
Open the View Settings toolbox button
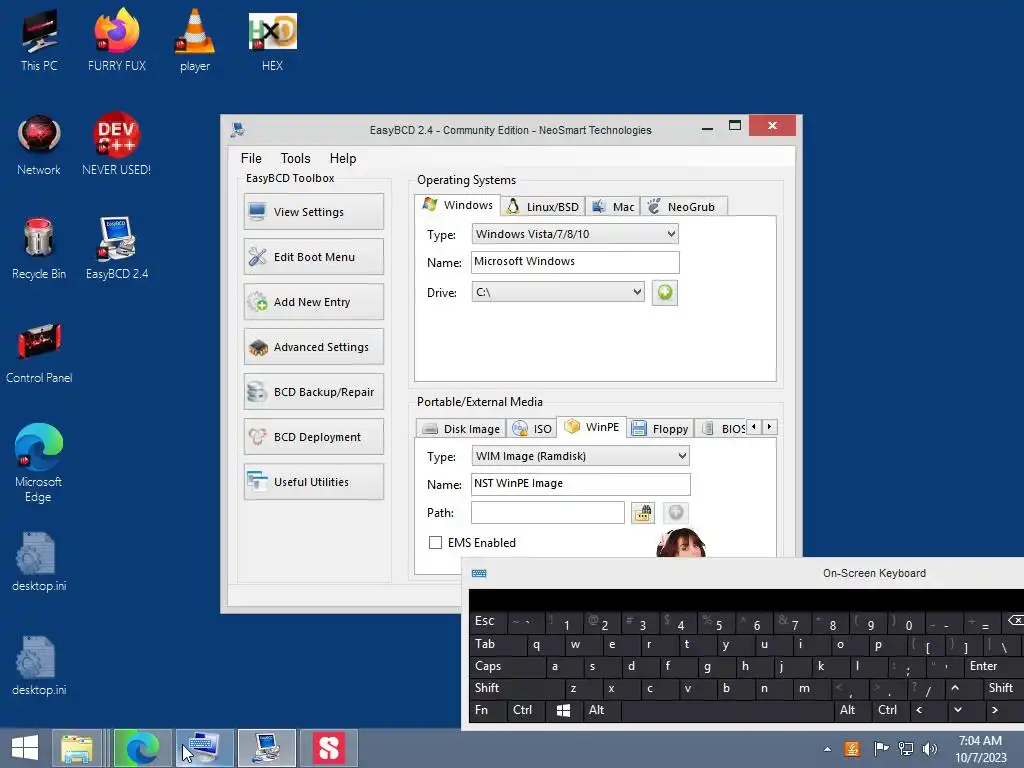click(313, 212)
